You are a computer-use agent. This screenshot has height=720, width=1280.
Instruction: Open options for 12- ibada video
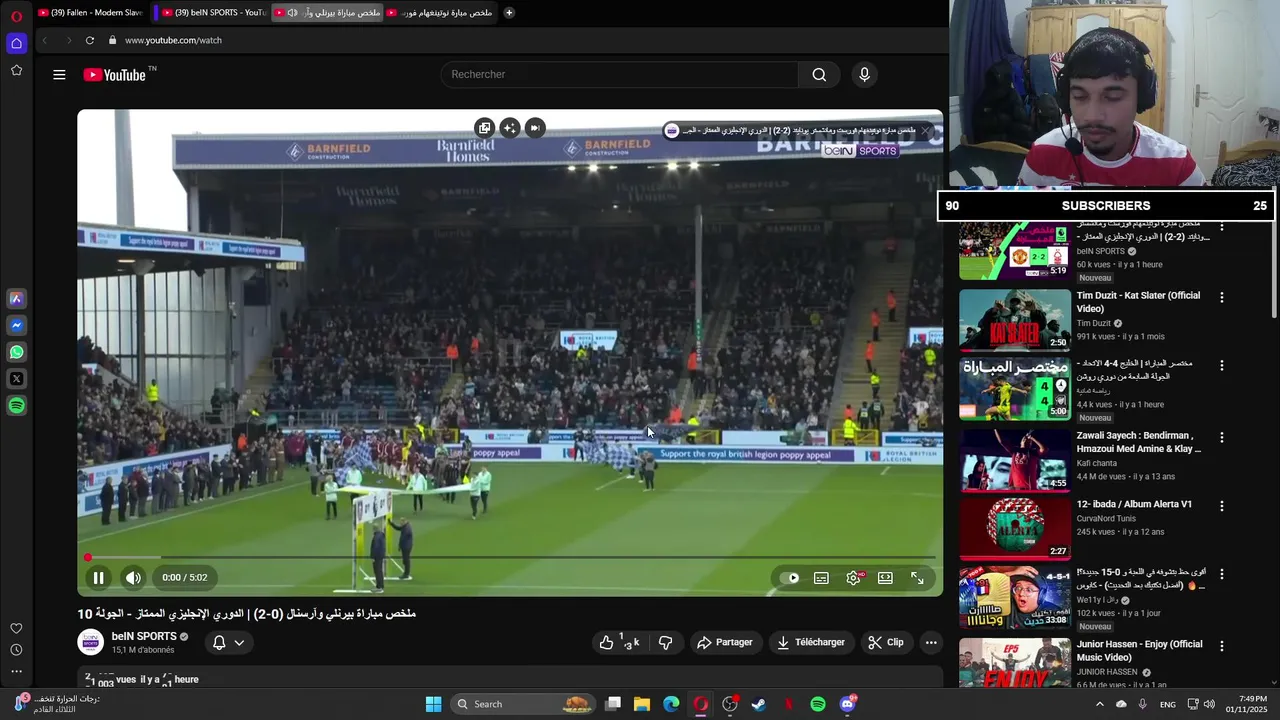point(1221,506)
